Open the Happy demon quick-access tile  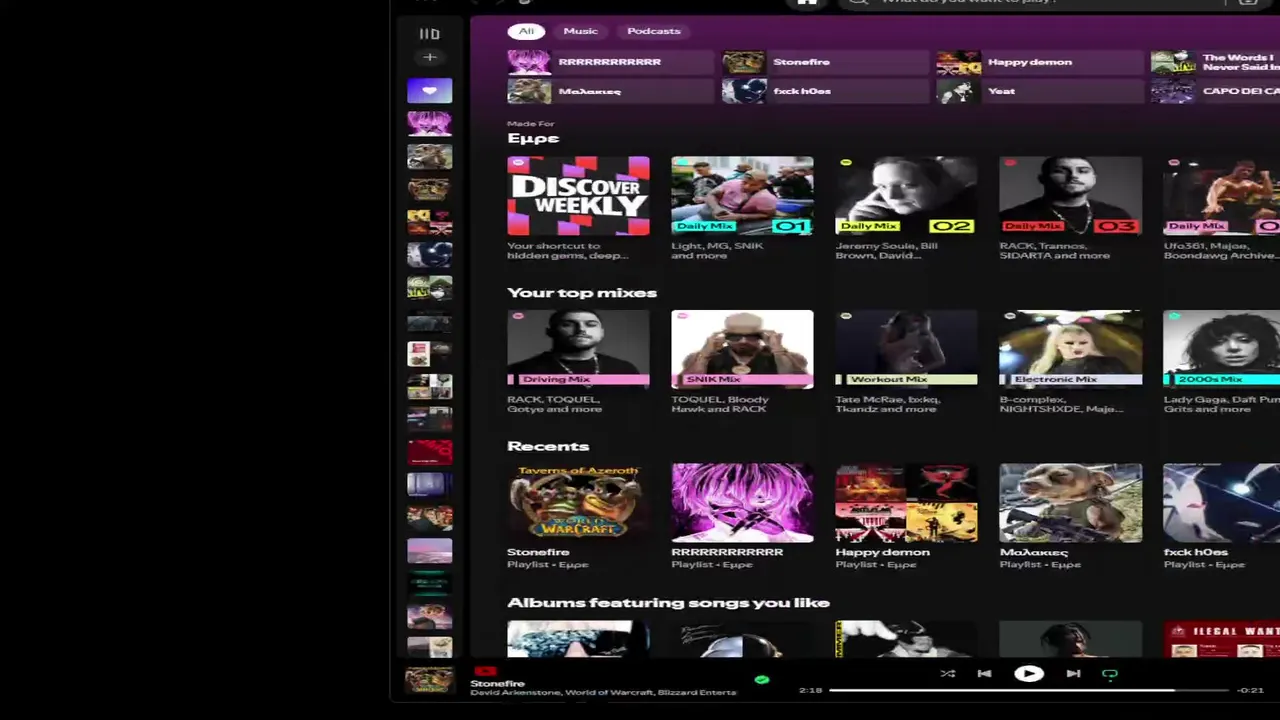tap(1040, 62)
